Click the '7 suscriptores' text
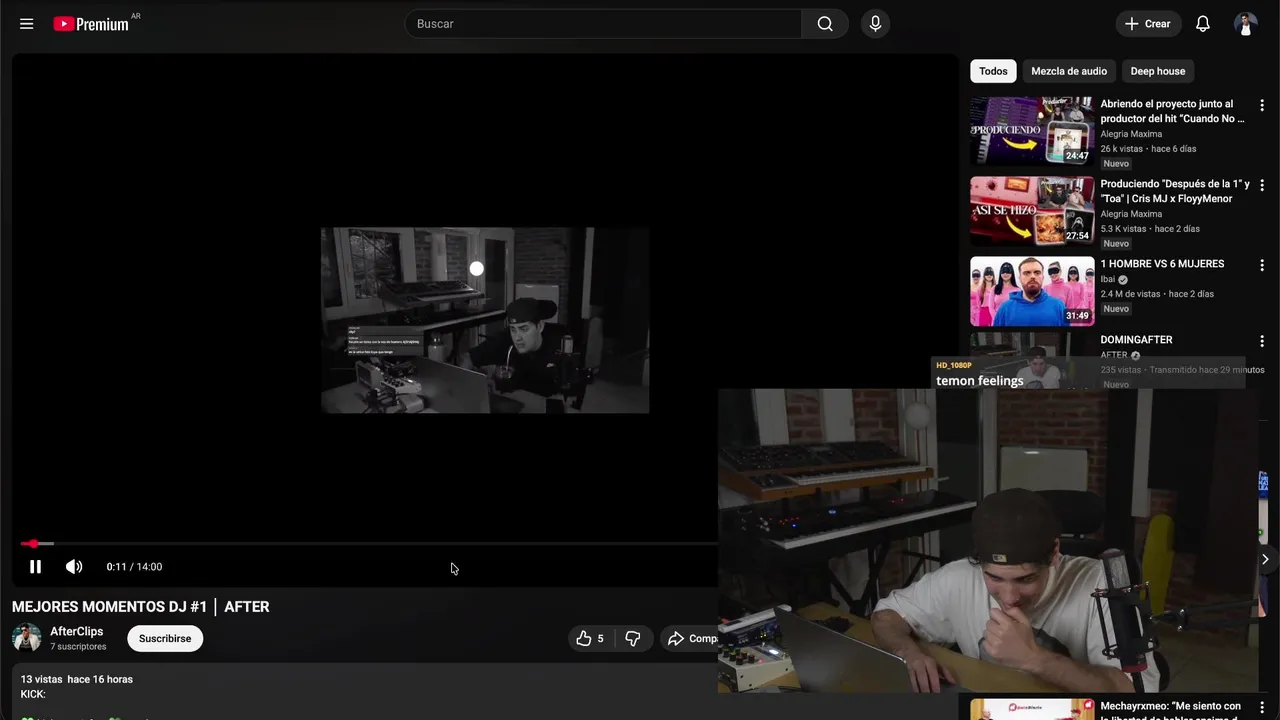The height and width of the screenshot is (720, 1280). point(78,647)
